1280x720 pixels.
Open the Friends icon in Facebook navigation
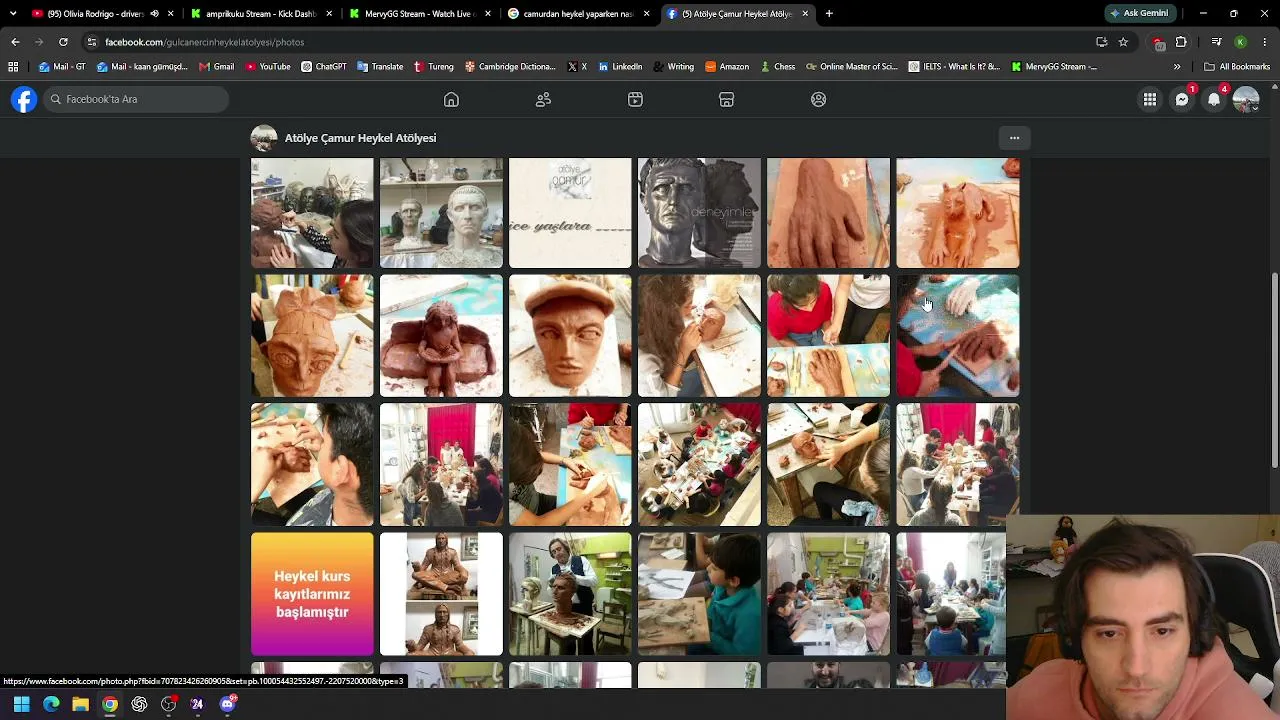[543, 99]
